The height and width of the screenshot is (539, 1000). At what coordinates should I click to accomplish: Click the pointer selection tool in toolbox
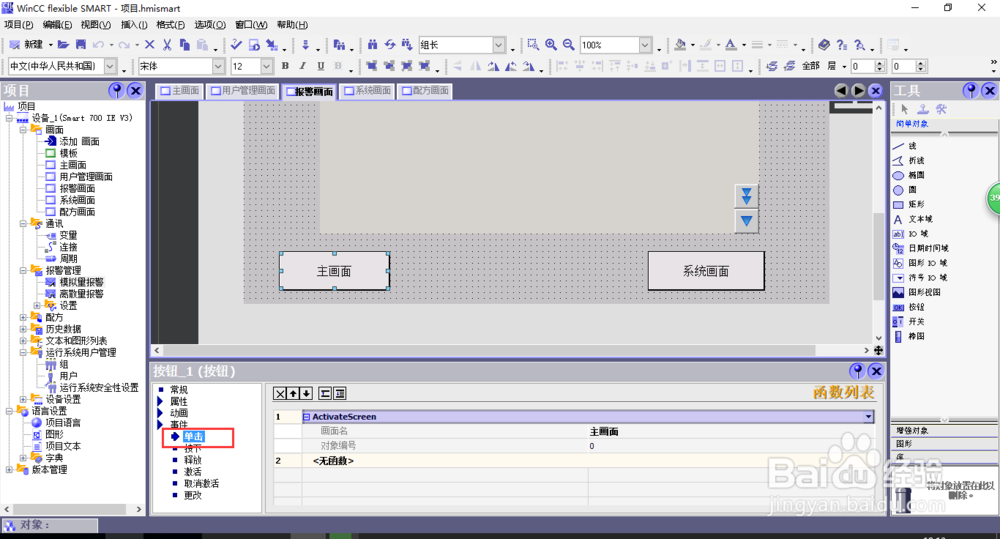coord(904,109)
